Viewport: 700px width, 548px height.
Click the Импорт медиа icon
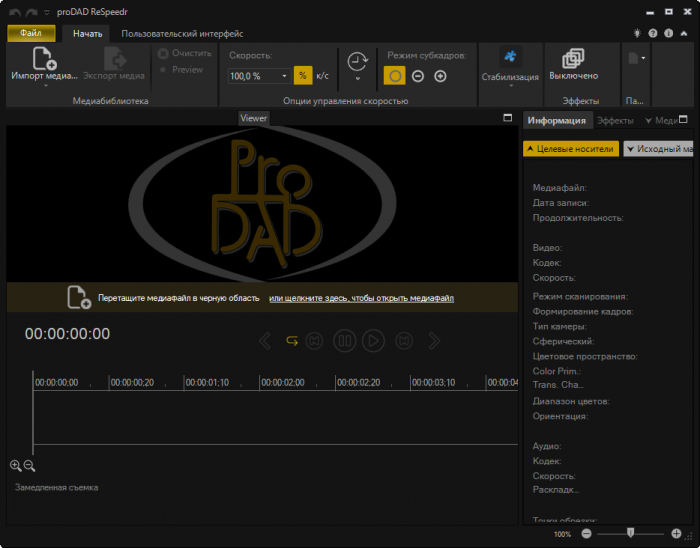(44, 59)
